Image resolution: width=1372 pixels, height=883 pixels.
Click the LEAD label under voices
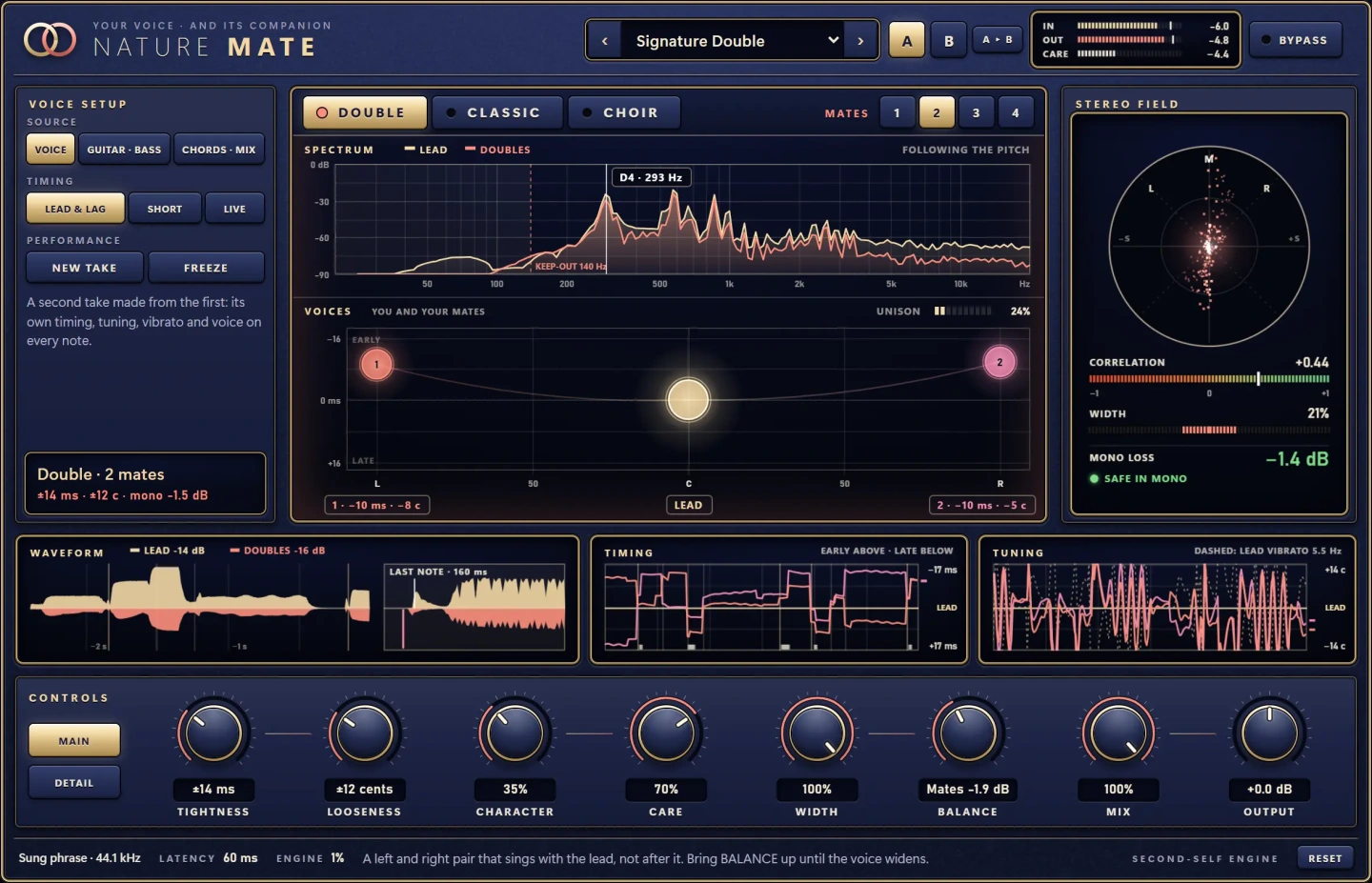[688, 505]
